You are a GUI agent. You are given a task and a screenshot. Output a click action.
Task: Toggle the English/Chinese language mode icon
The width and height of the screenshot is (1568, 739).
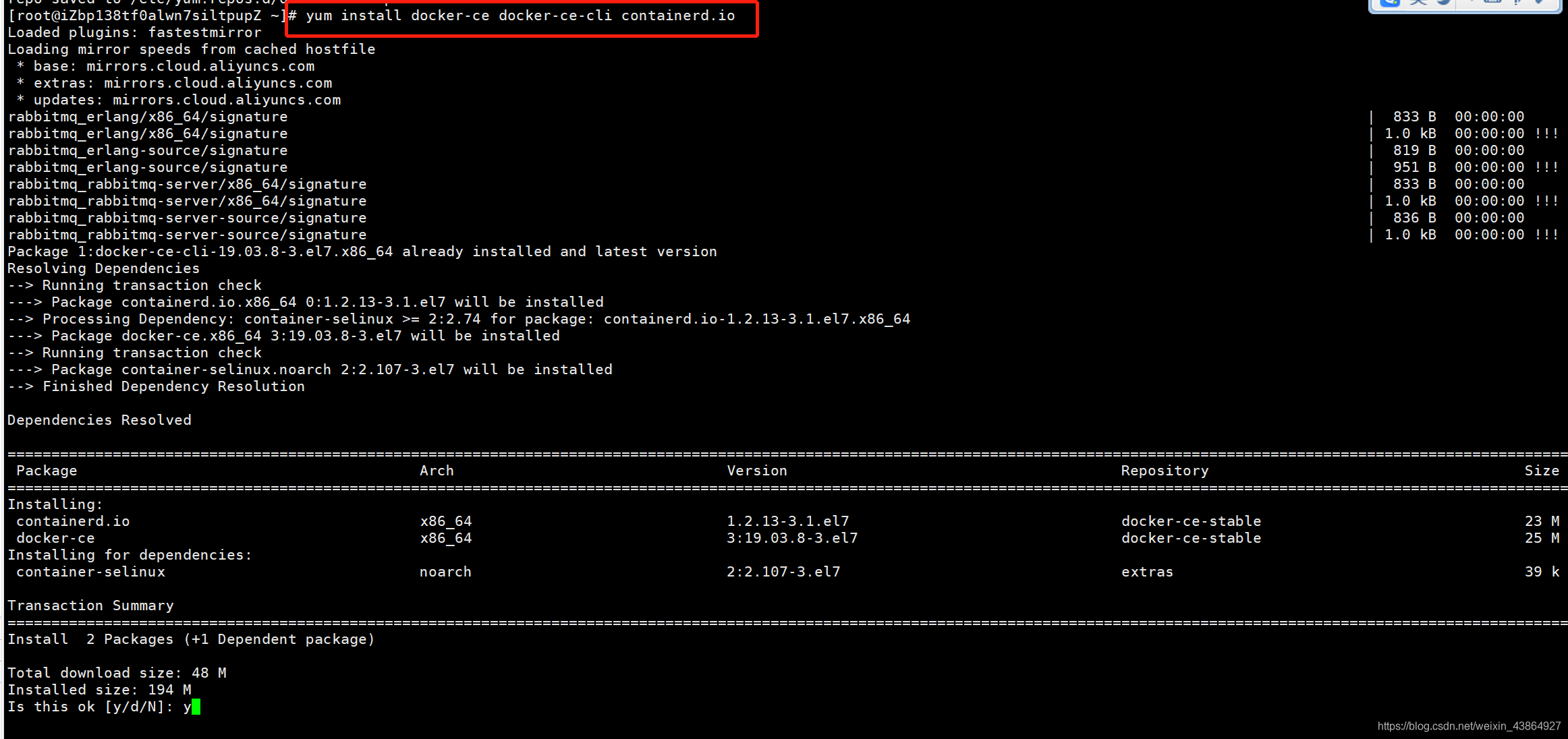1418,2
